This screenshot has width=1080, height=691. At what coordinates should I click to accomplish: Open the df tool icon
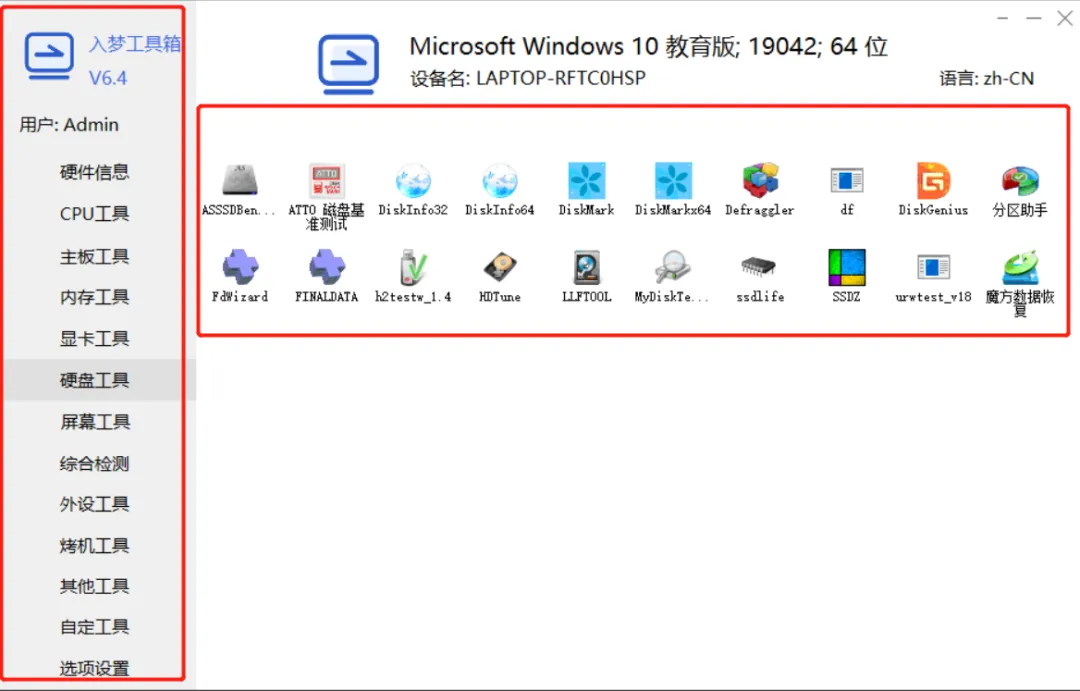click(x=847, y=181)
